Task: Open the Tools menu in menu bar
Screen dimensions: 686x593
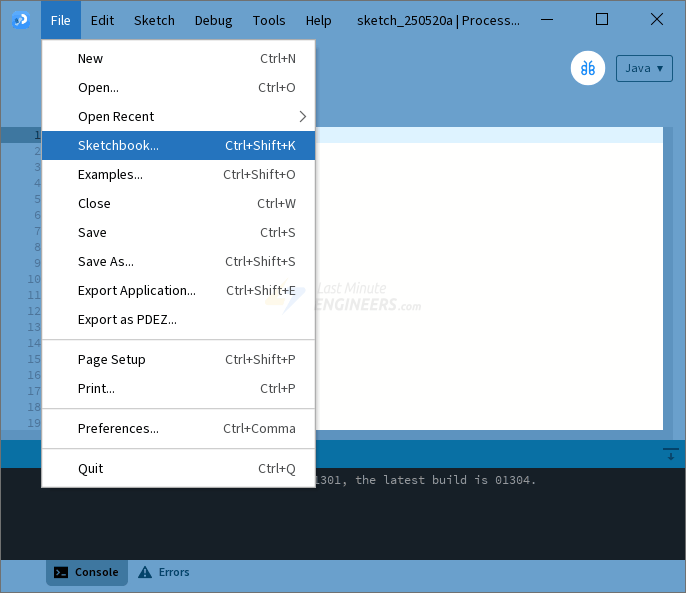Action: pos(269,20)
